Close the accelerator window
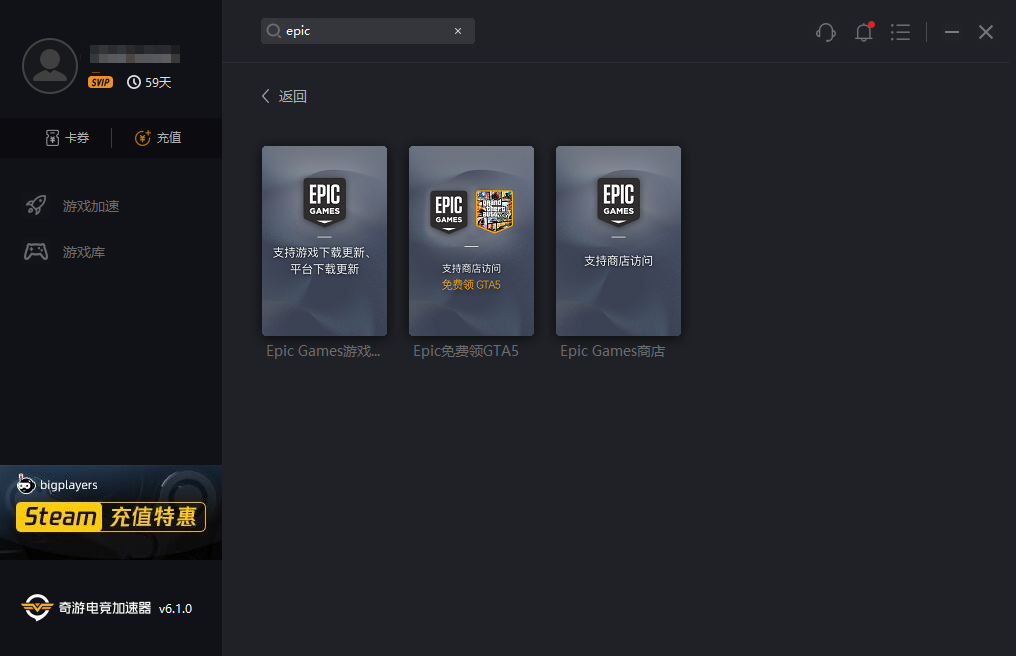The width and height of the screenshot is (1016, 656). (x=986, y=32)
